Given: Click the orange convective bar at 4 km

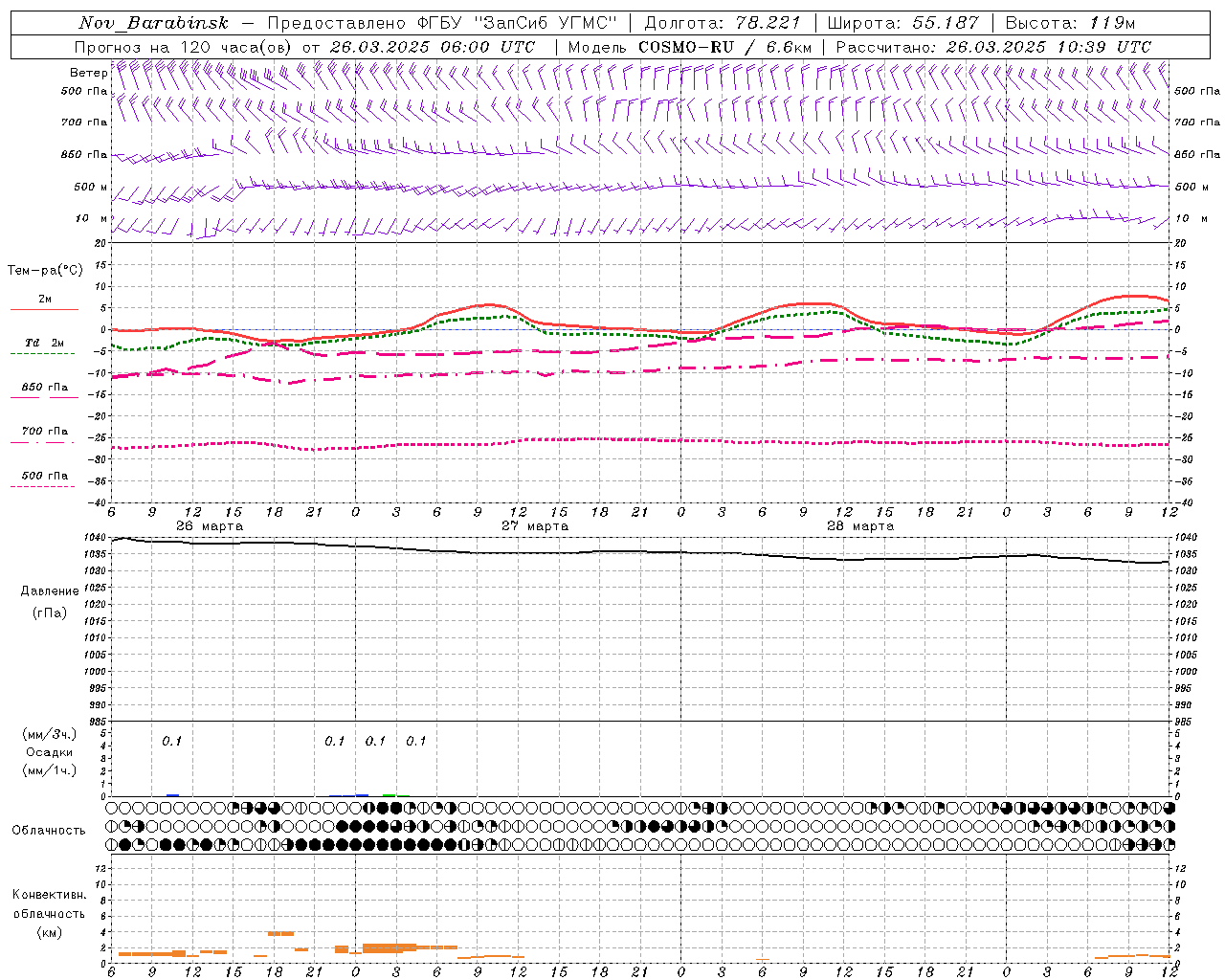Looking at the screenshot, I should coord(280,933).
